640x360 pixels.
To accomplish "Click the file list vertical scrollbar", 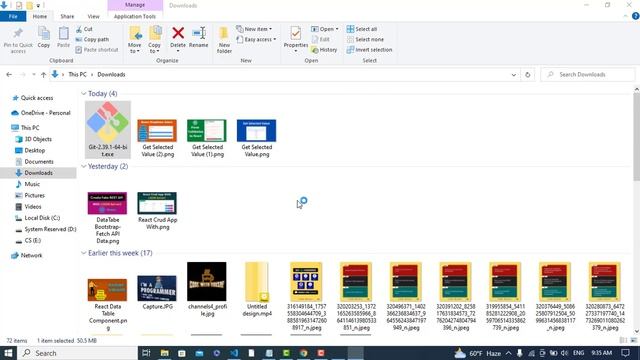I will coord(636,137).
